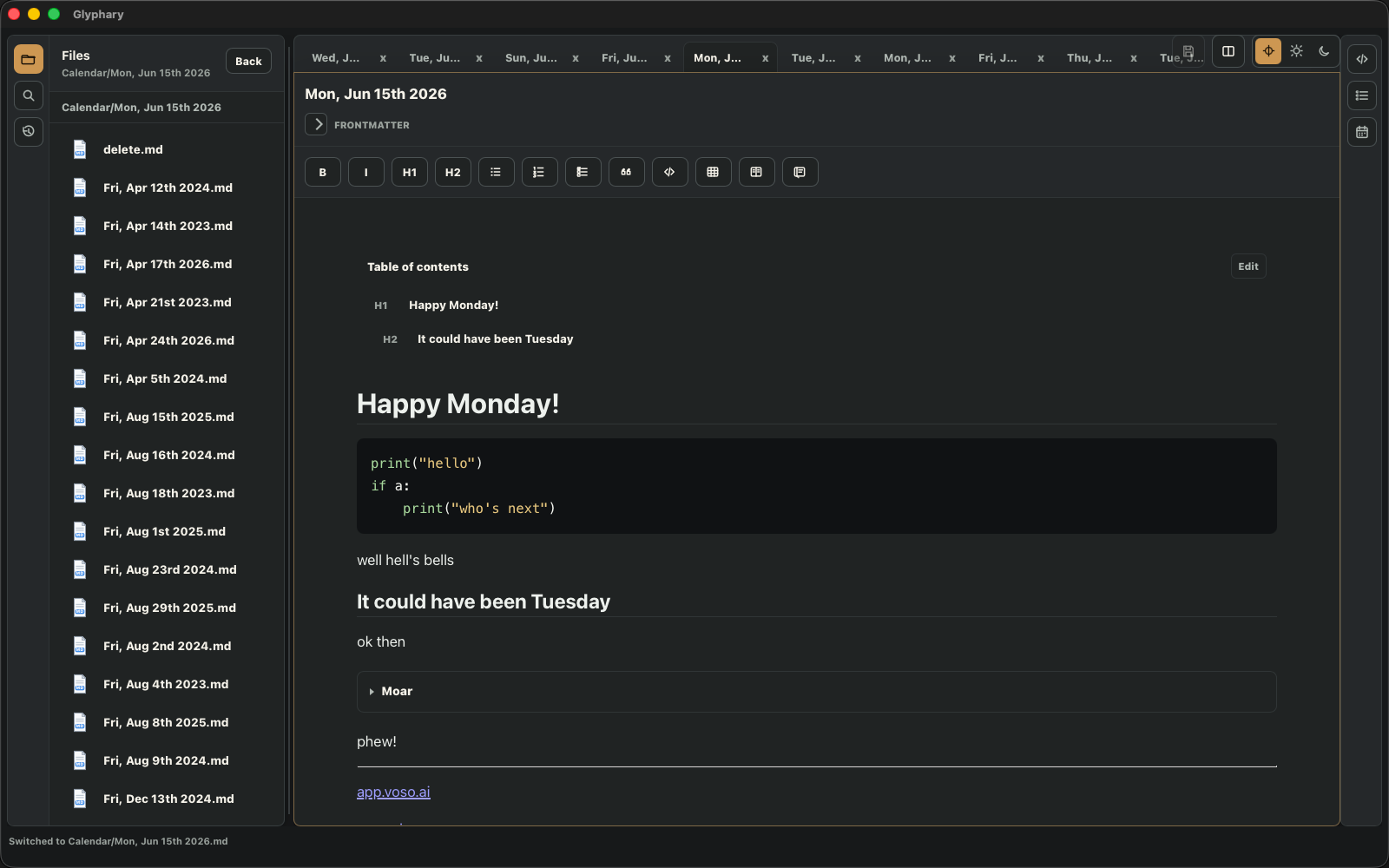1389x868 pixels.
Task: Toggle split view layout
Action: click(x=1228, y=51)
